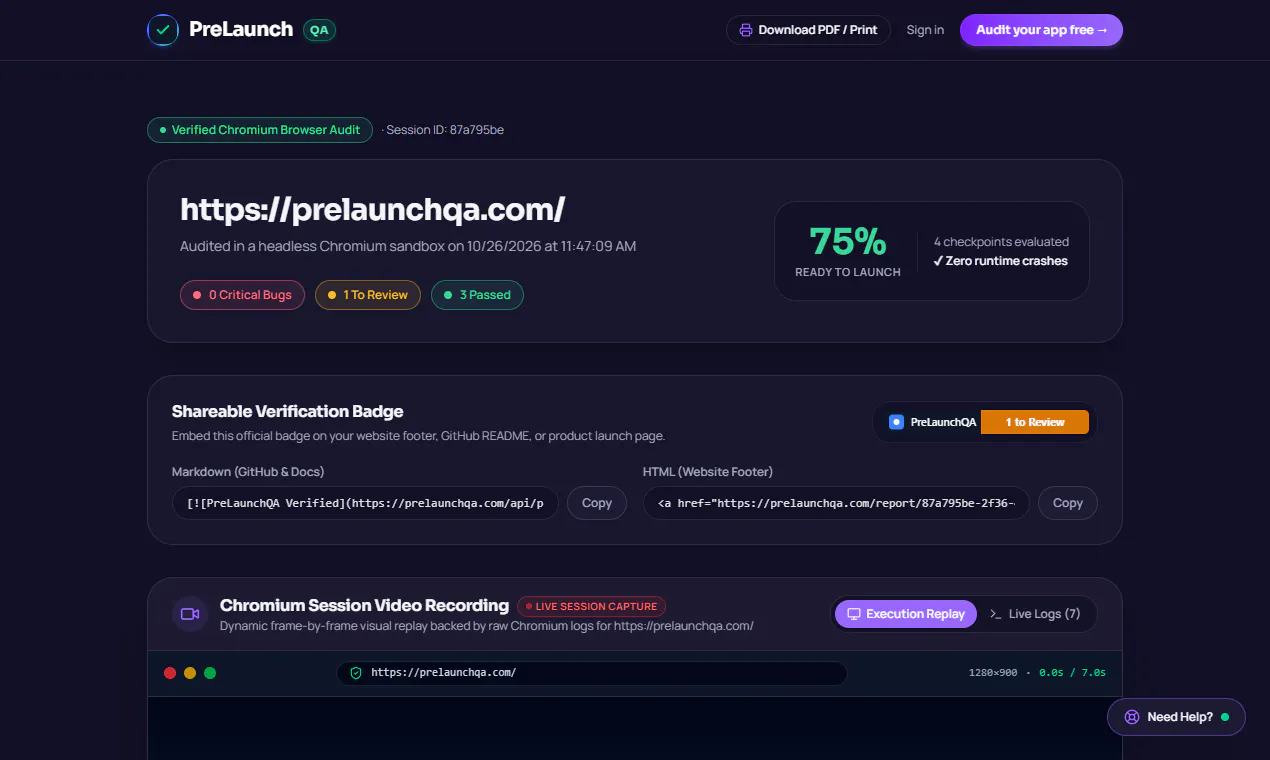
Task: Click the mock address bar showing prelaunchqa.com
Action: pos(592,673)
